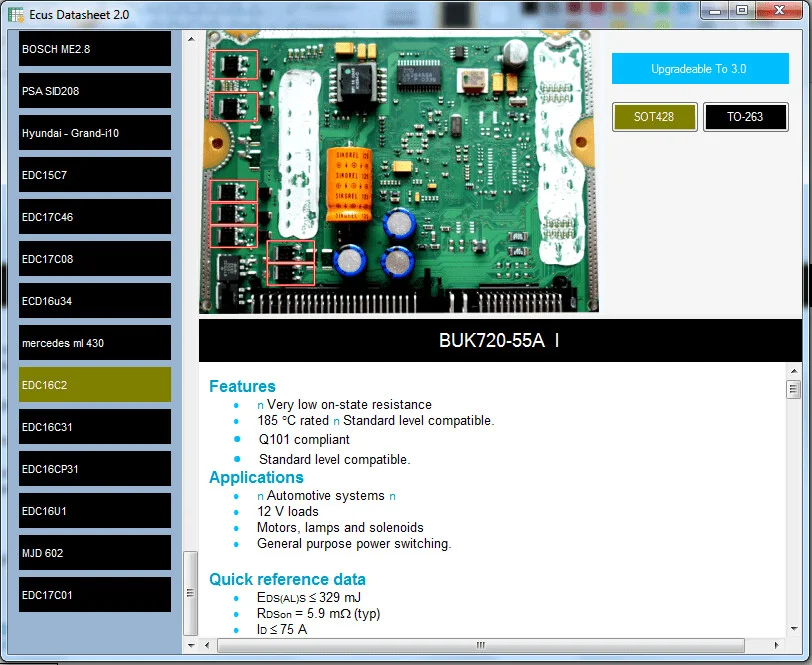Click the highlighted EDC16C2 entry
The width and height of the screenshot is (812, 665).
tap(95, 385)
